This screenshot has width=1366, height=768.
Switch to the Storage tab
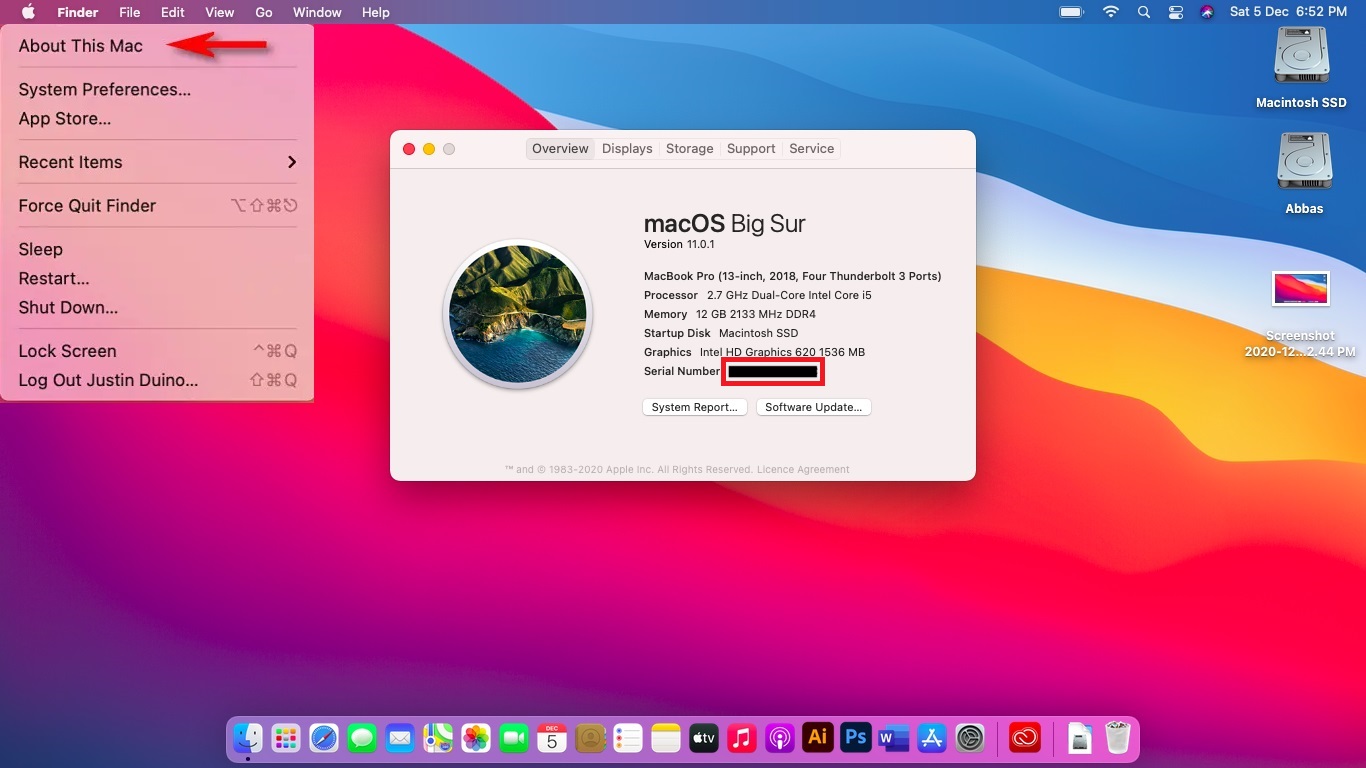689,149
